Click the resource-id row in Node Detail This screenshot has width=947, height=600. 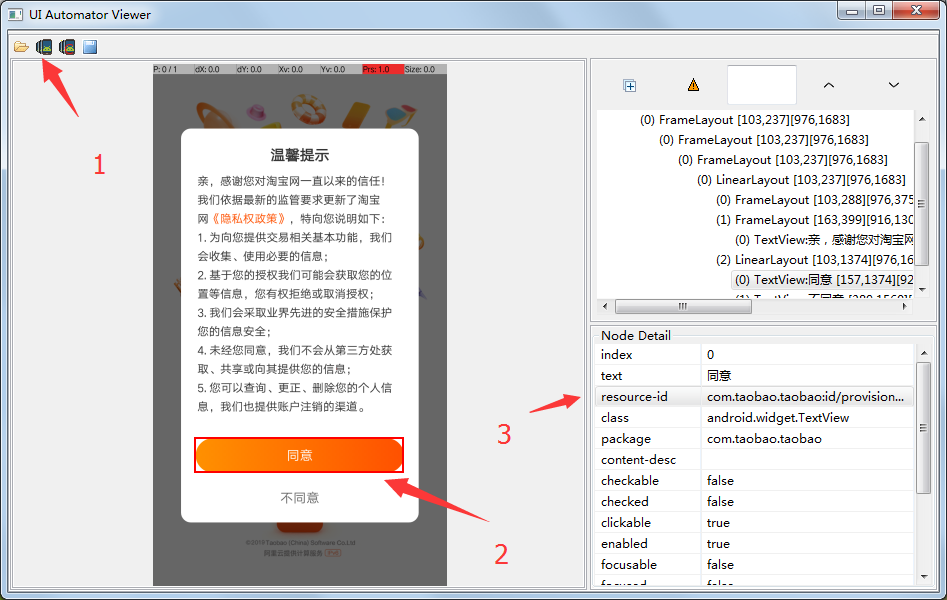(754, 396)
